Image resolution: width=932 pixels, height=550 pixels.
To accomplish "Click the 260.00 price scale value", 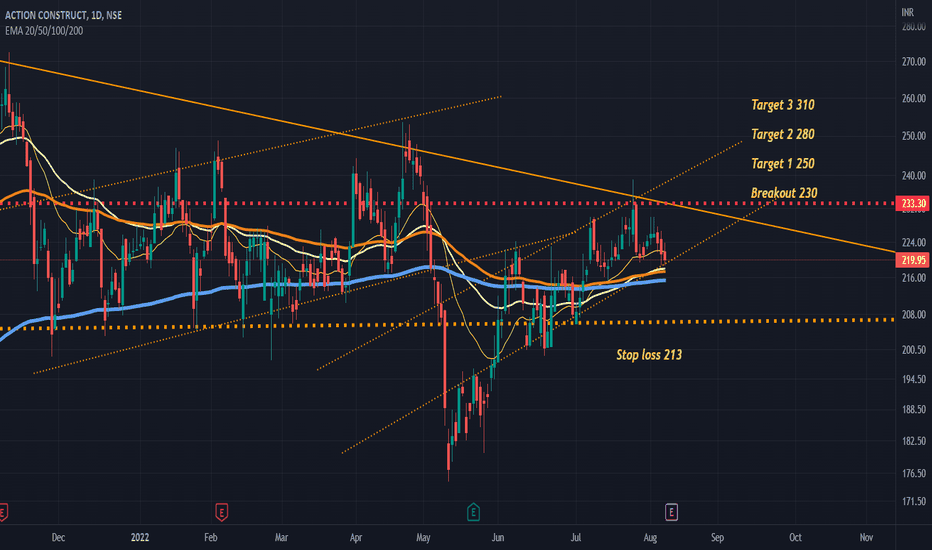I will pos(914,99).
